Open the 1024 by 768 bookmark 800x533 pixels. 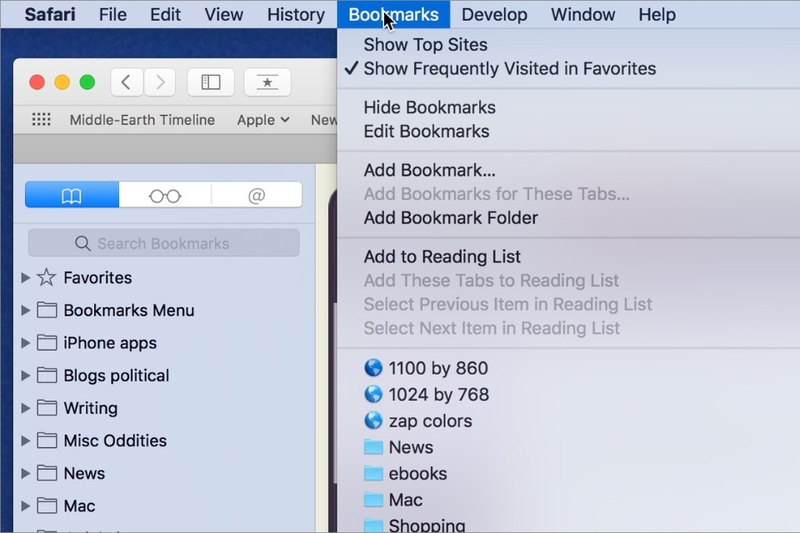(439, 395)
